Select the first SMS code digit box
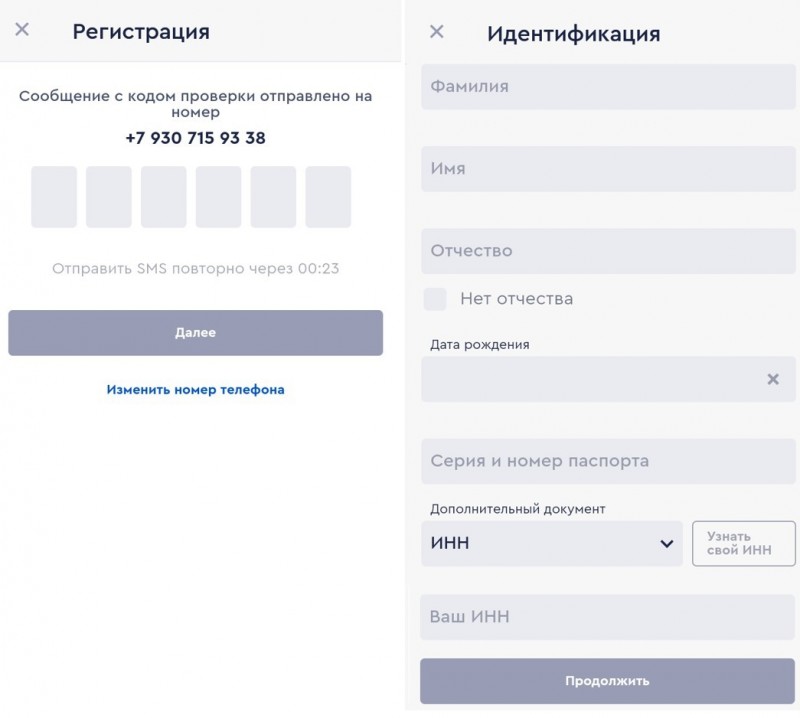This screenshot has height=718, width=800. (54, 197)
